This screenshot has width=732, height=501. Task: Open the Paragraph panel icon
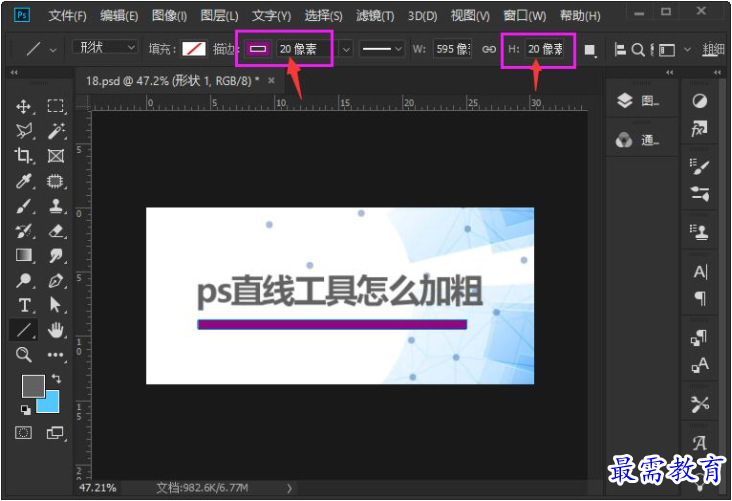(x=700, y=298)
